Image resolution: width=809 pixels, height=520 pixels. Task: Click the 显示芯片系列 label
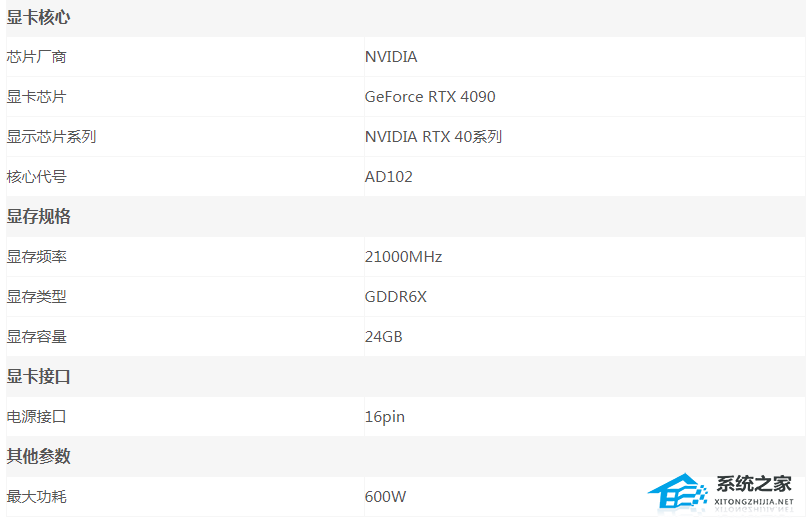tap(51, 137)
